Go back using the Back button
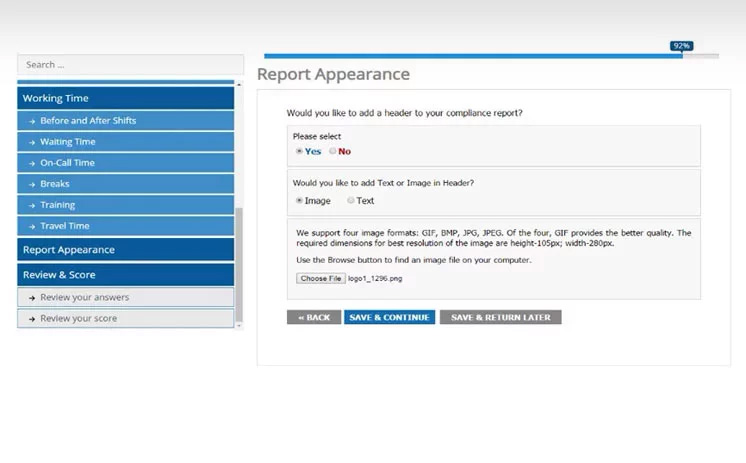 (313, 317)
